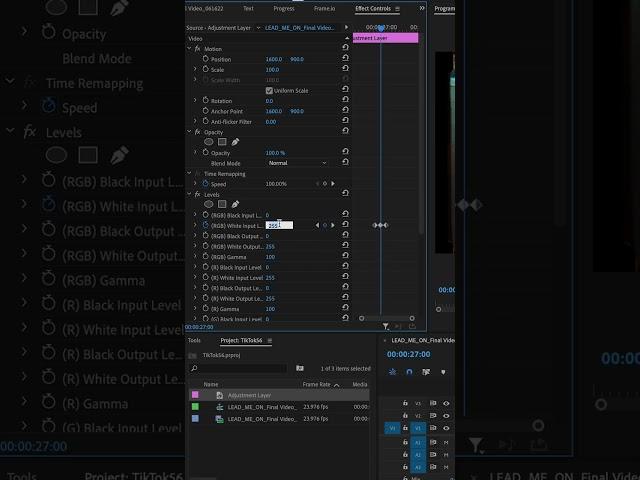640x480 pixels.
Task: Reset the Position parameter
Action: [345, 58]
